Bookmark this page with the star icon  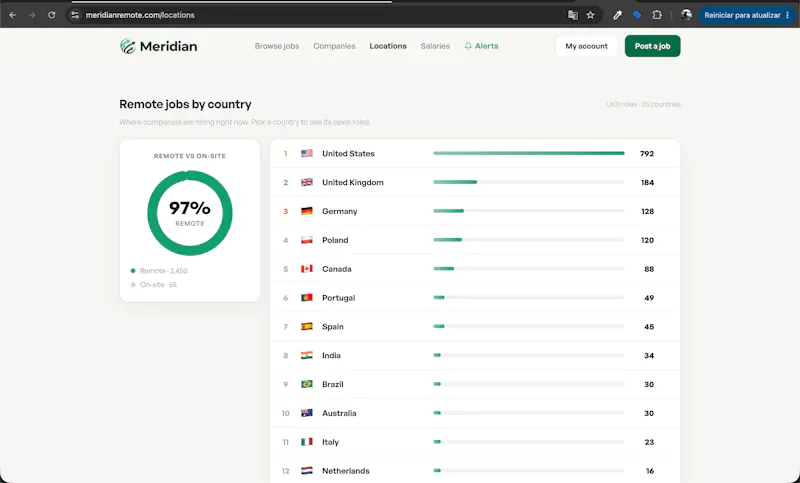[x=590, y=15]
